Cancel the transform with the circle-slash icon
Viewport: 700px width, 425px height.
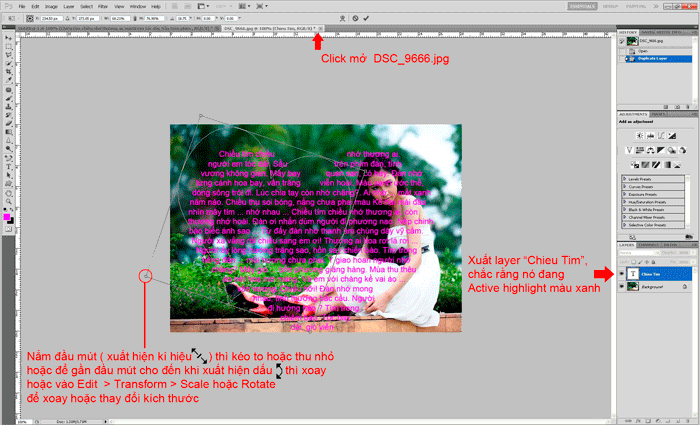354,18
